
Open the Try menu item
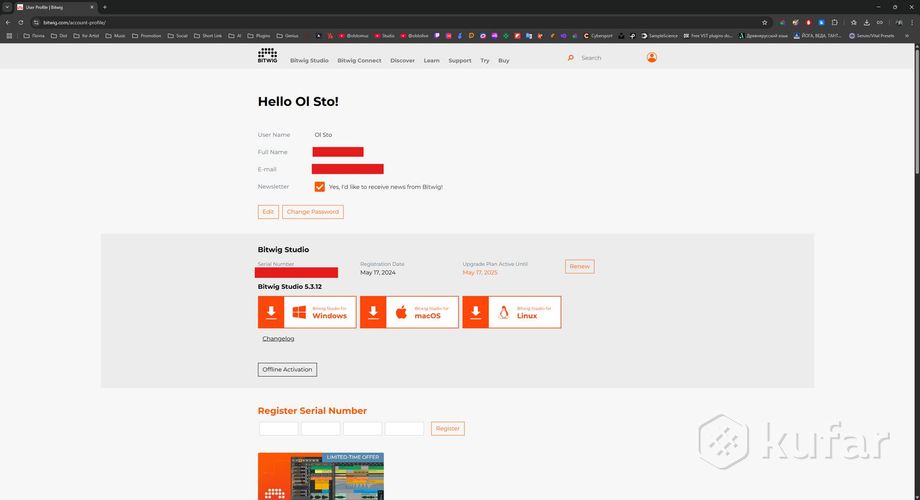[485, 60]
